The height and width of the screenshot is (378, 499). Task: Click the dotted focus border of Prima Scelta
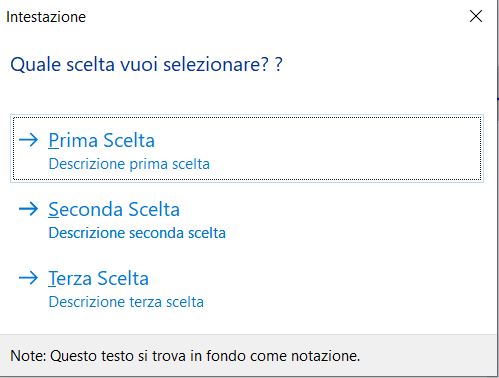click(x=247, y=117)
